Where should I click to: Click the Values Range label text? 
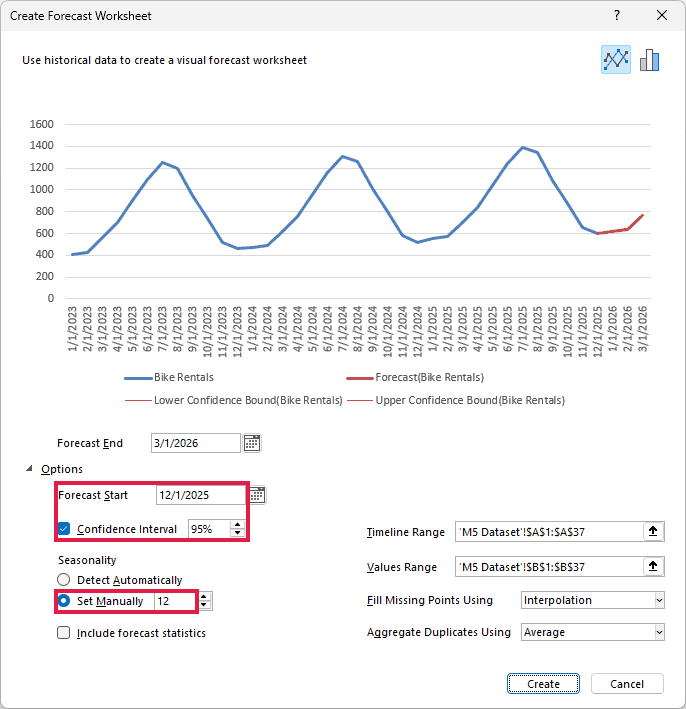pyautogui.click(x=402, y=567)
